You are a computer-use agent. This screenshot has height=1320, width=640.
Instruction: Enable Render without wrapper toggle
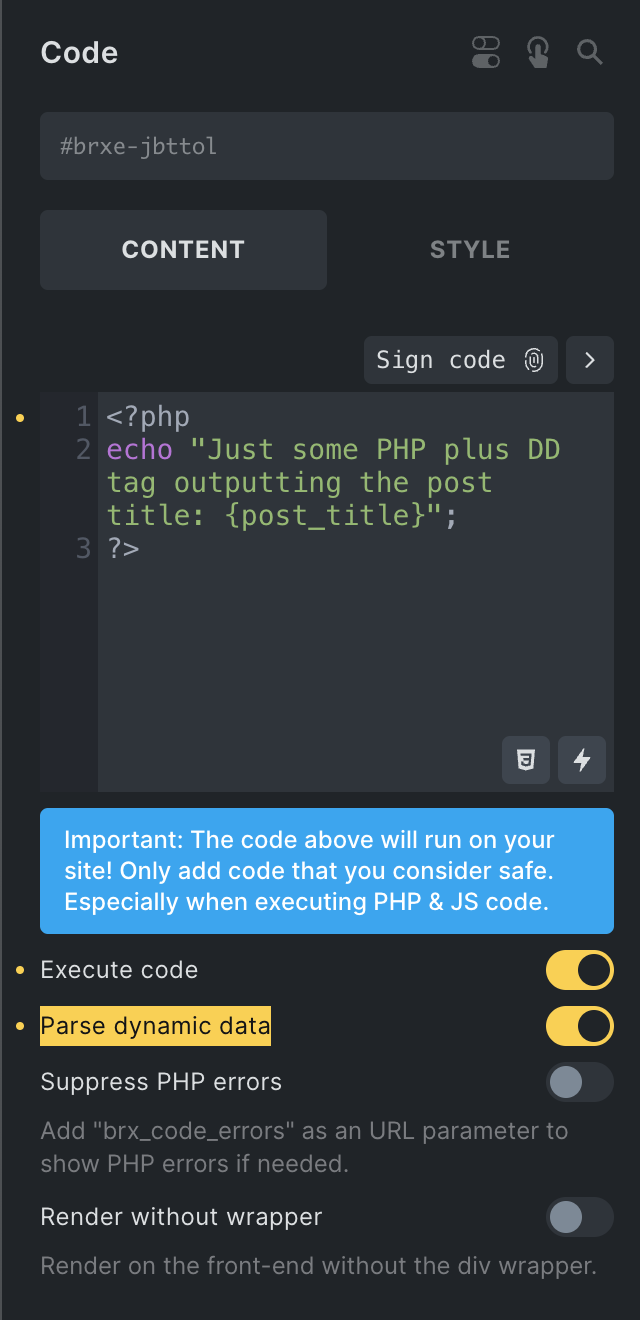pyautogui.click(x=579, y=1217)
